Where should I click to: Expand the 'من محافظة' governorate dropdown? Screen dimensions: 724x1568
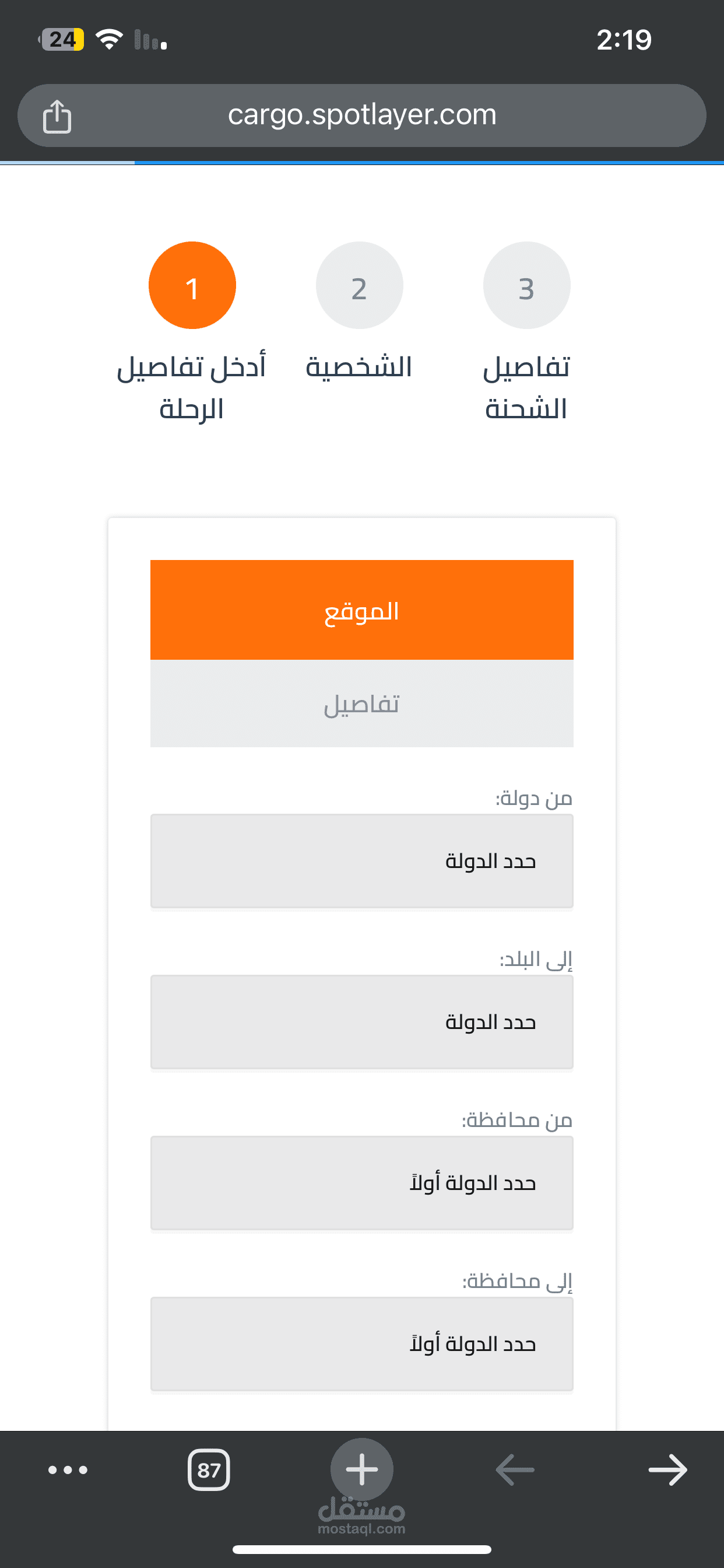point(362,1182)
